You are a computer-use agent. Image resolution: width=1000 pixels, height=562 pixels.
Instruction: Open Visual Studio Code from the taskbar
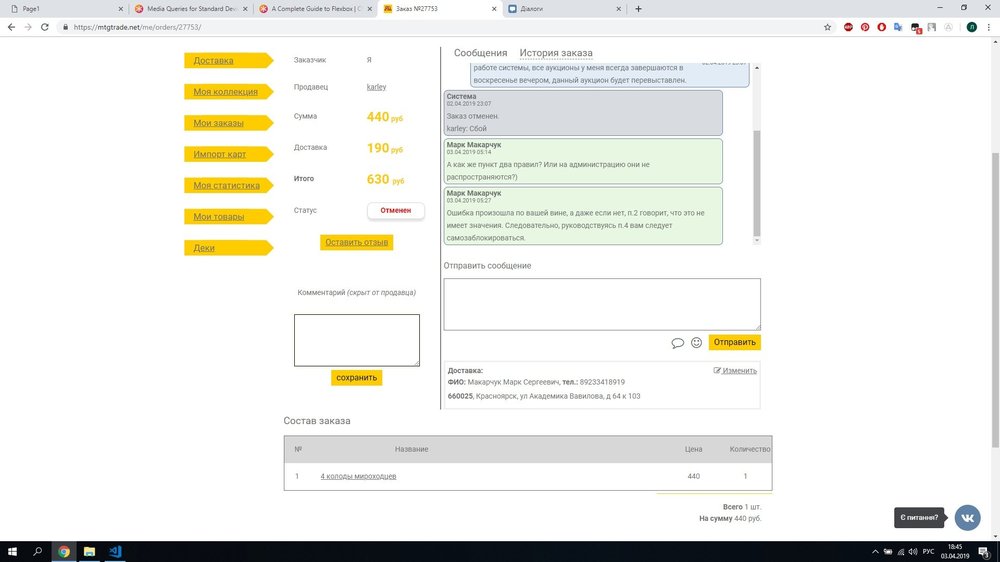[115, 551]
